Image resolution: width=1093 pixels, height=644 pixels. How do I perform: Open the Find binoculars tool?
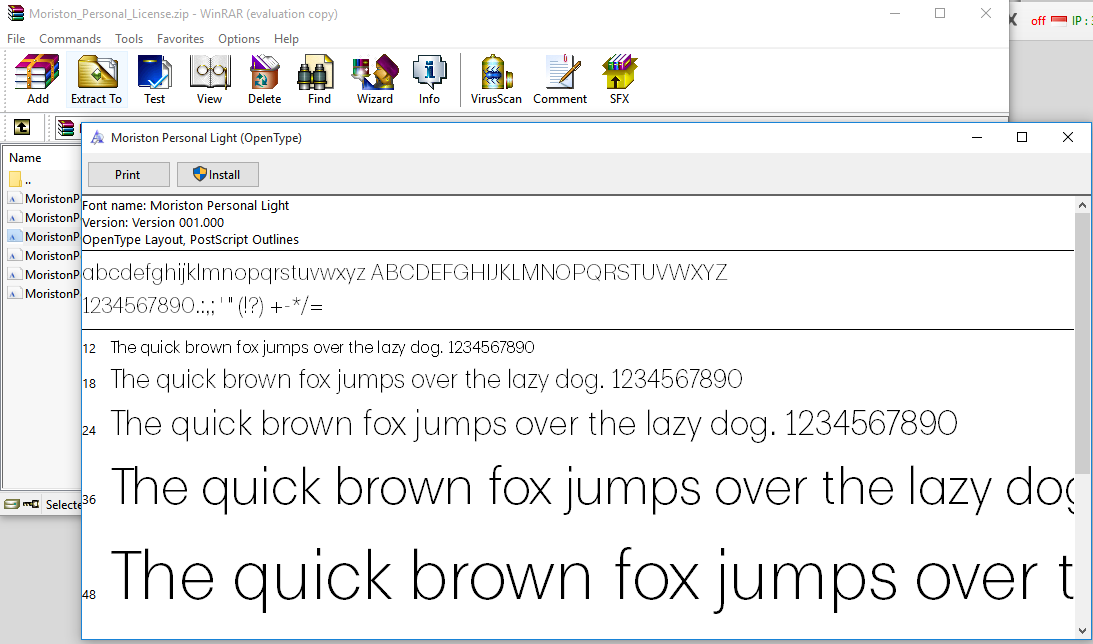319,80
